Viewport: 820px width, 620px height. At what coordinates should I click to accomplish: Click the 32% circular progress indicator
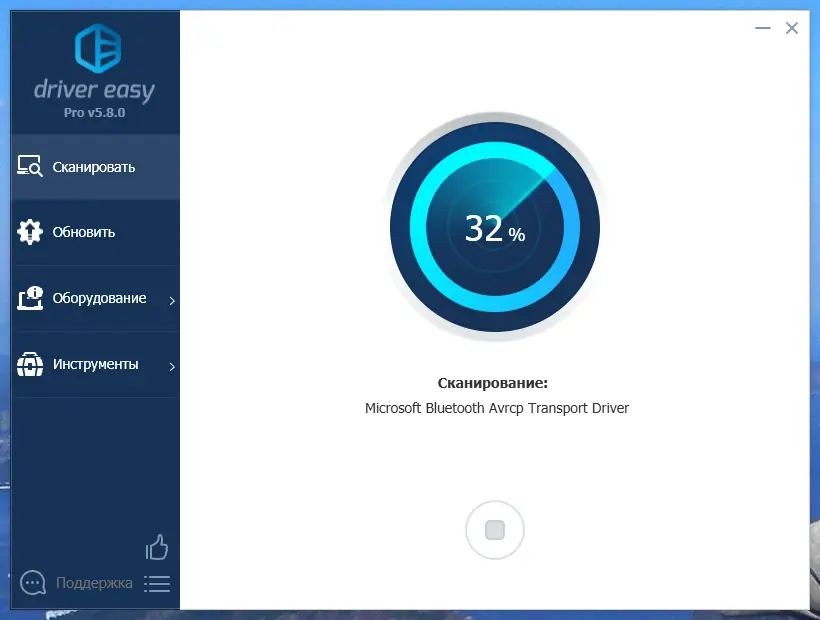click(x=495, y=227)
